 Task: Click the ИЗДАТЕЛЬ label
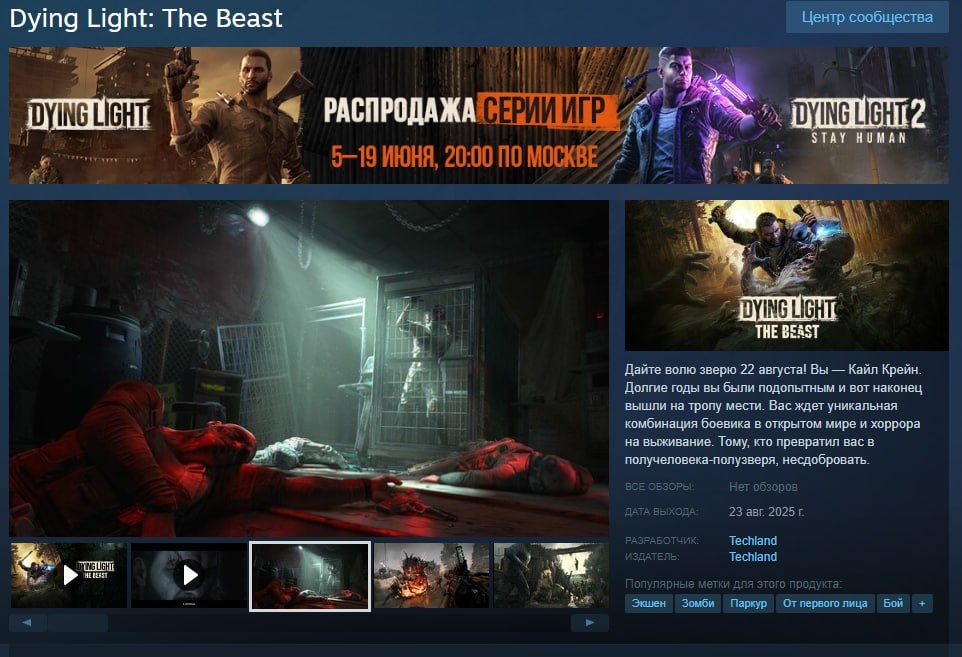tap(652, 556)
